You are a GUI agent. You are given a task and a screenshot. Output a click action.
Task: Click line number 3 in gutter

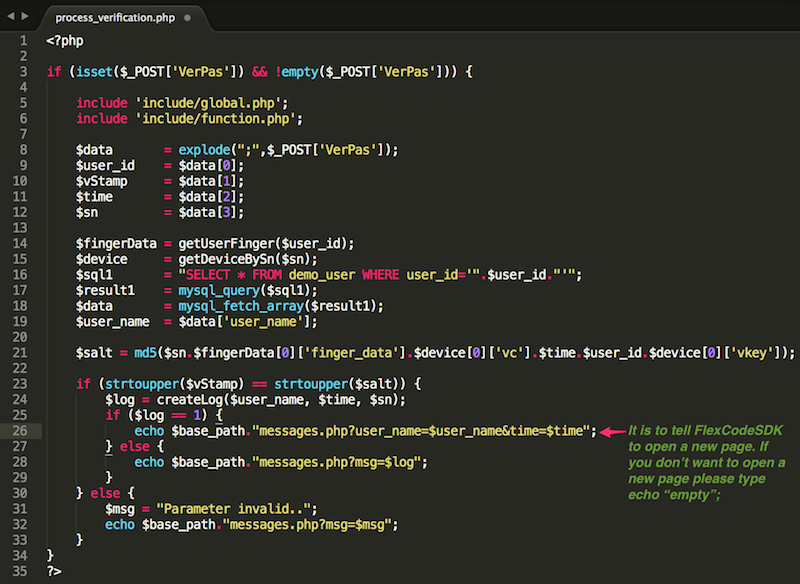click(23, 72)
